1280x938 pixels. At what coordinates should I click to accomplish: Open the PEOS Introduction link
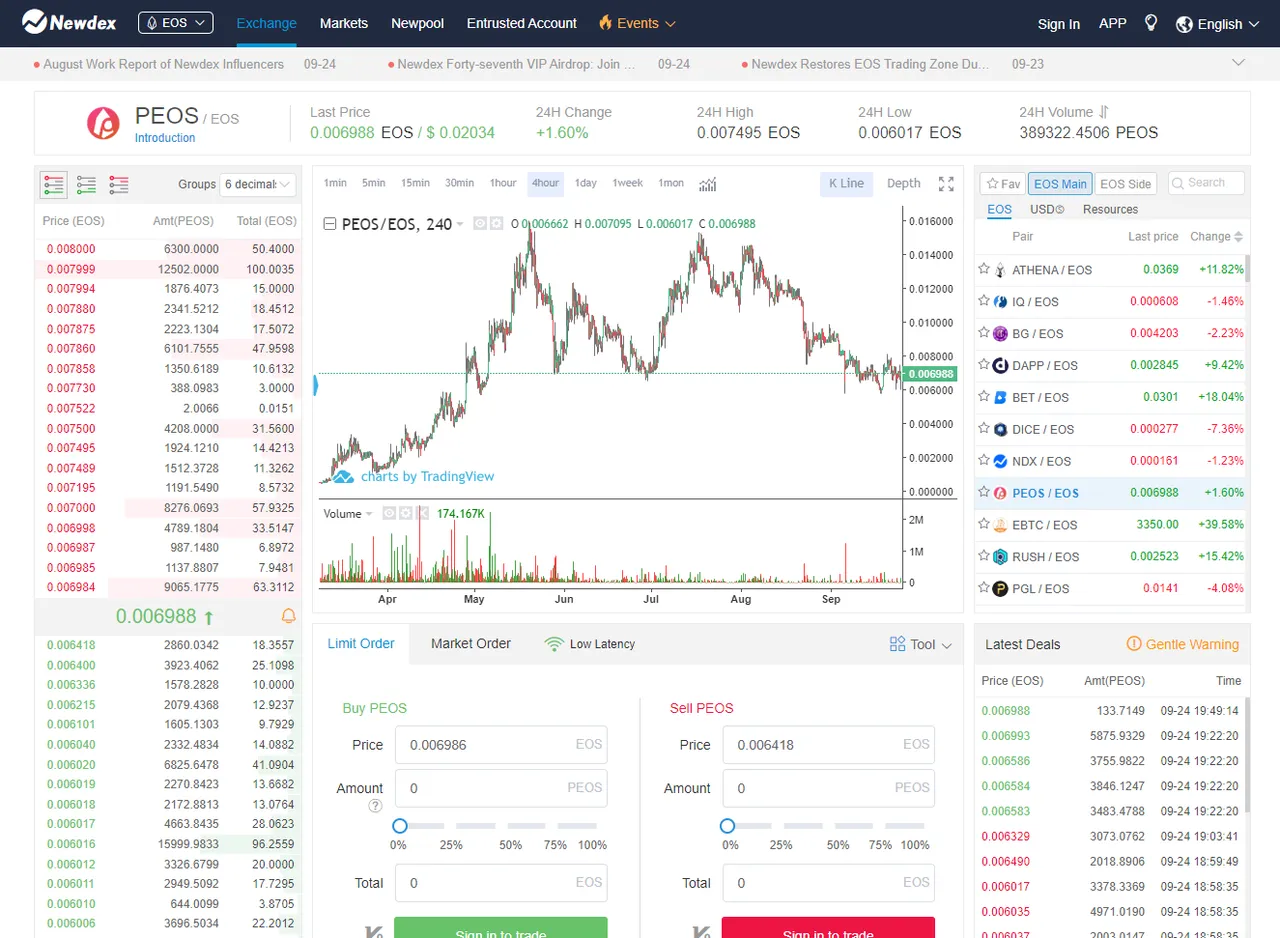coord(165,138)
